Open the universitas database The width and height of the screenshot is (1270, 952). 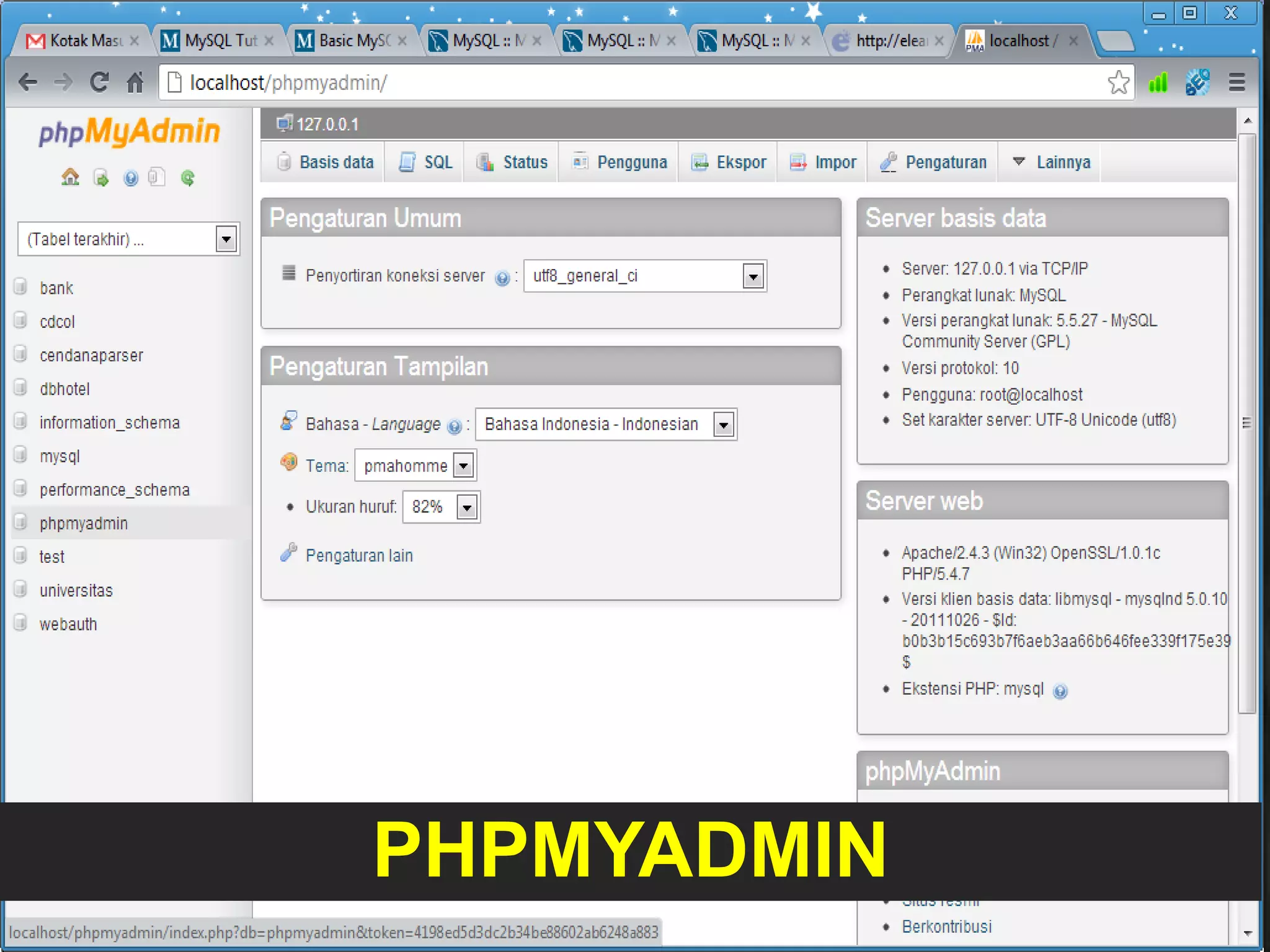[76, 590]
